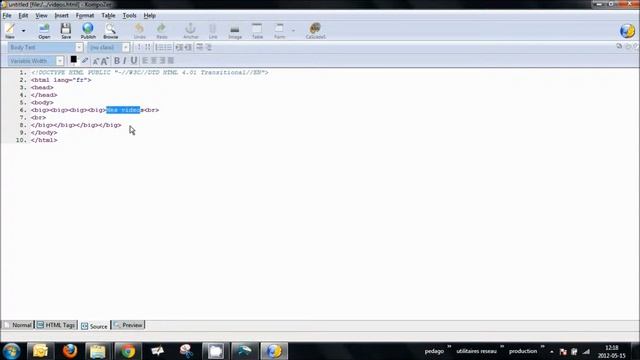This screenshot has width=640, height=360.
Task: Click the Undo toolbar icon
Action: pos(139,31)
